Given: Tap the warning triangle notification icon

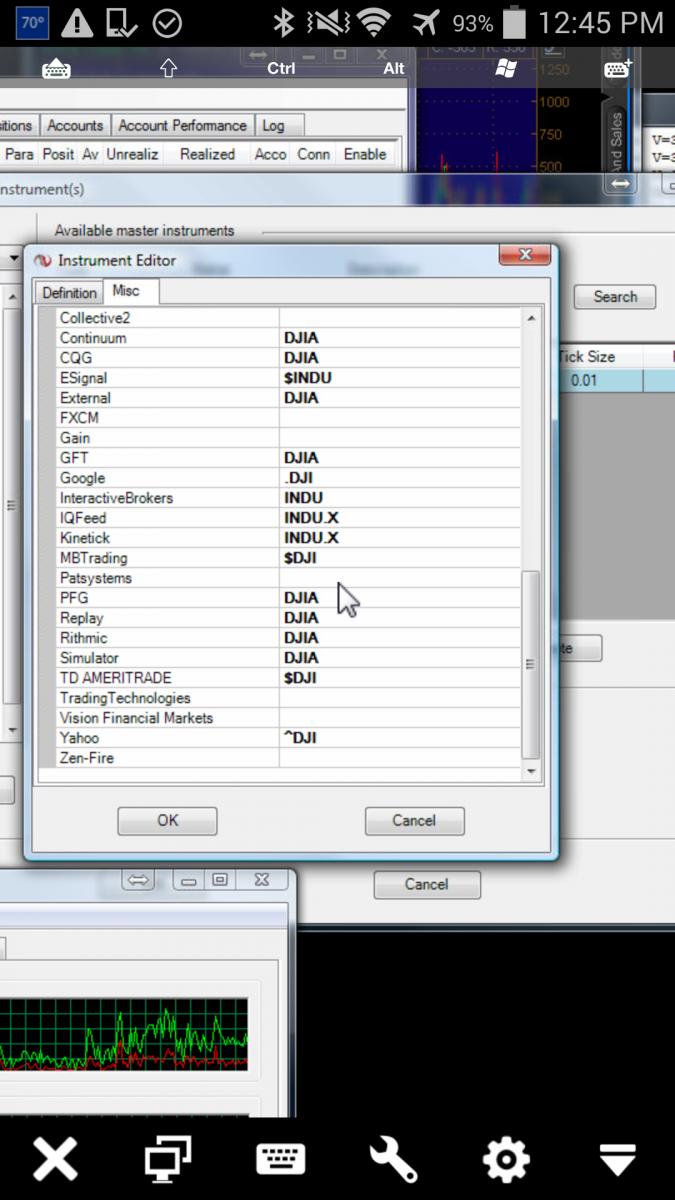Looking at the screenshot, I should tap(77, 23).
